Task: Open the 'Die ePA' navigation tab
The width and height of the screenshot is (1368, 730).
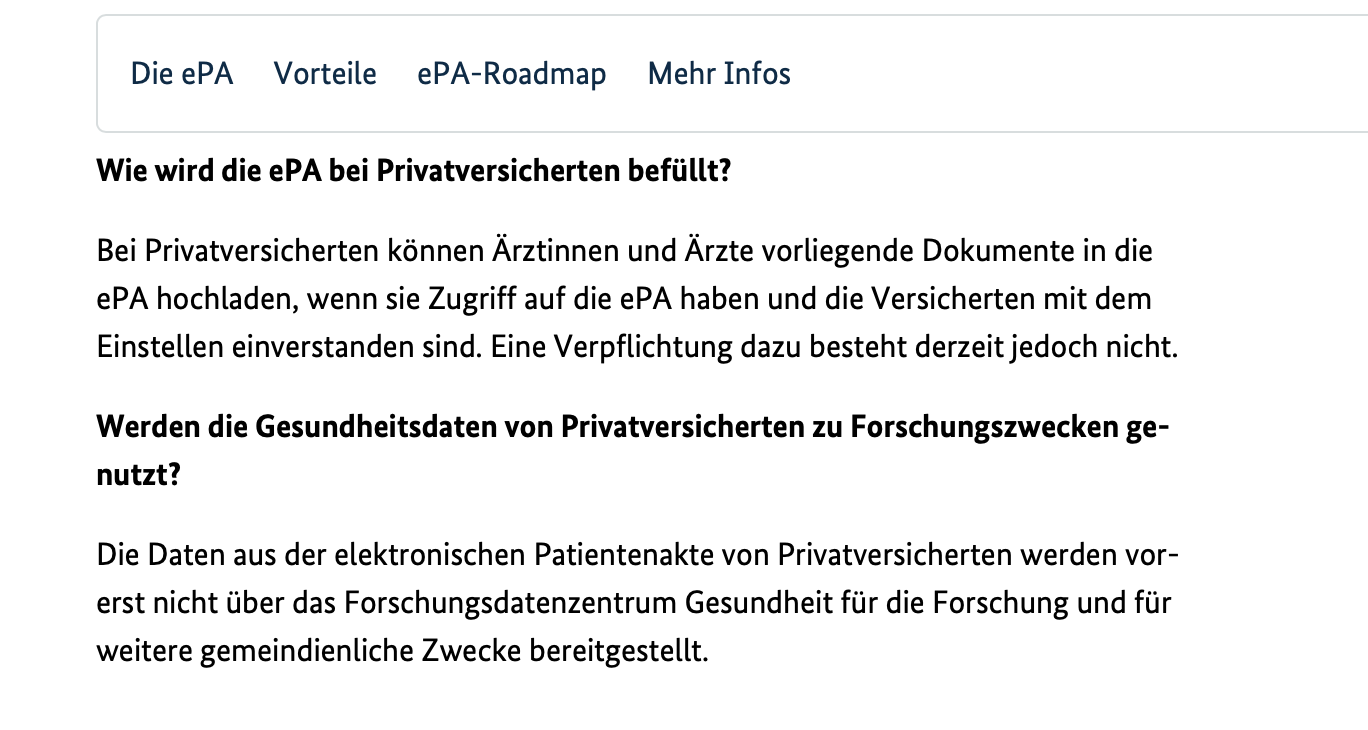Action: click(x=182, y=74)
